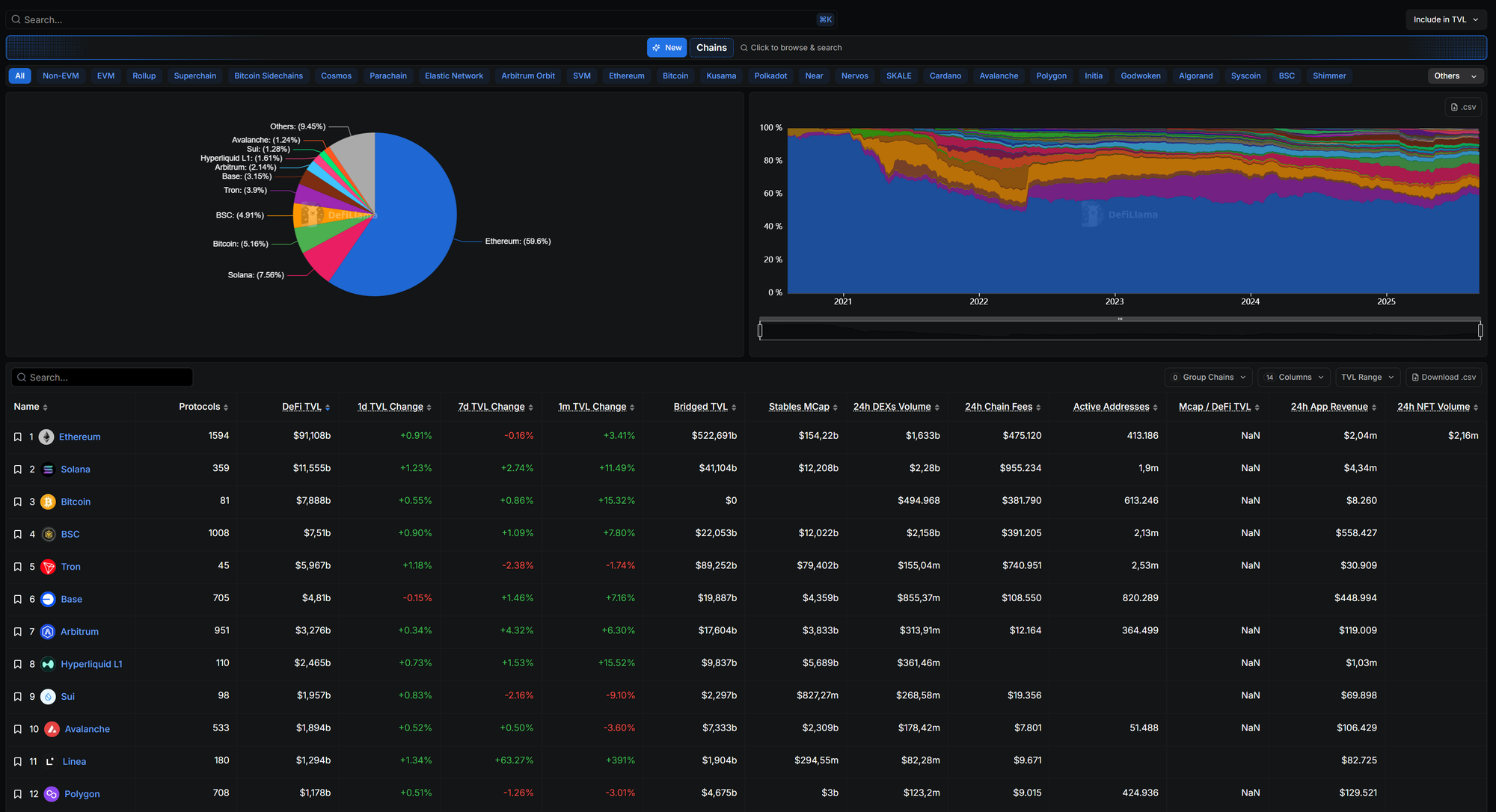Click the New button
Screen dimensions: 1496x812
(x=666, y=48)
